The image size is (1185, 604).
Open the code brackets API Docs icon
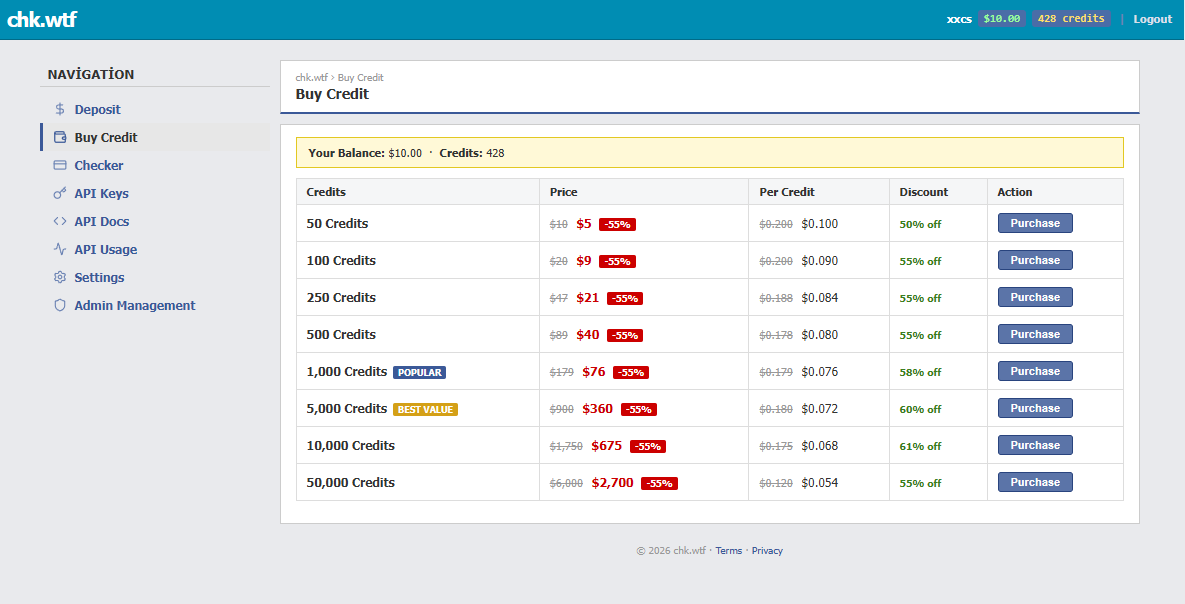[x=60, y=222]
